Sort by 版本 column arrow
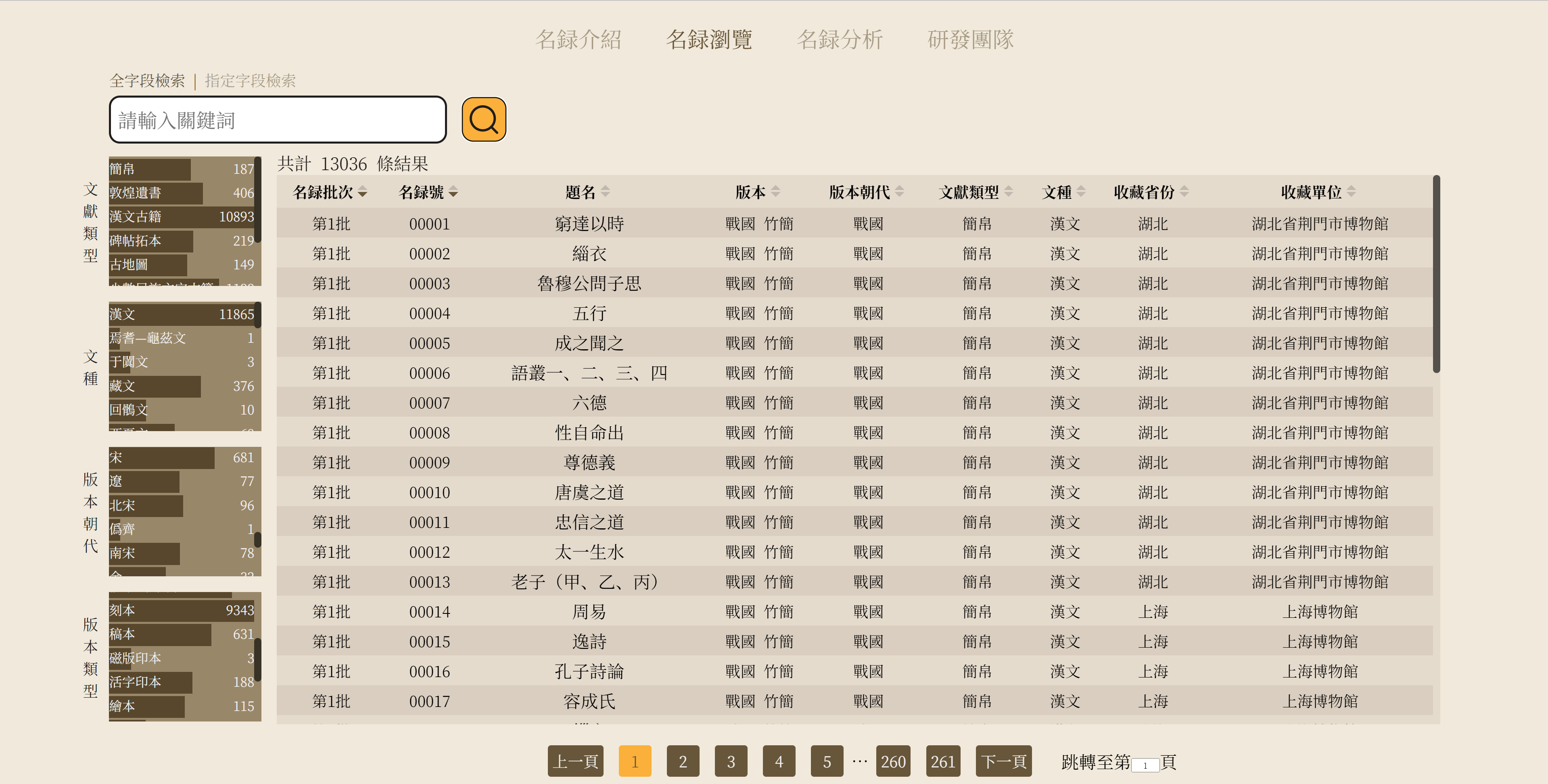The height and width of the screenshot is (784, 1548). coord(775,192)
